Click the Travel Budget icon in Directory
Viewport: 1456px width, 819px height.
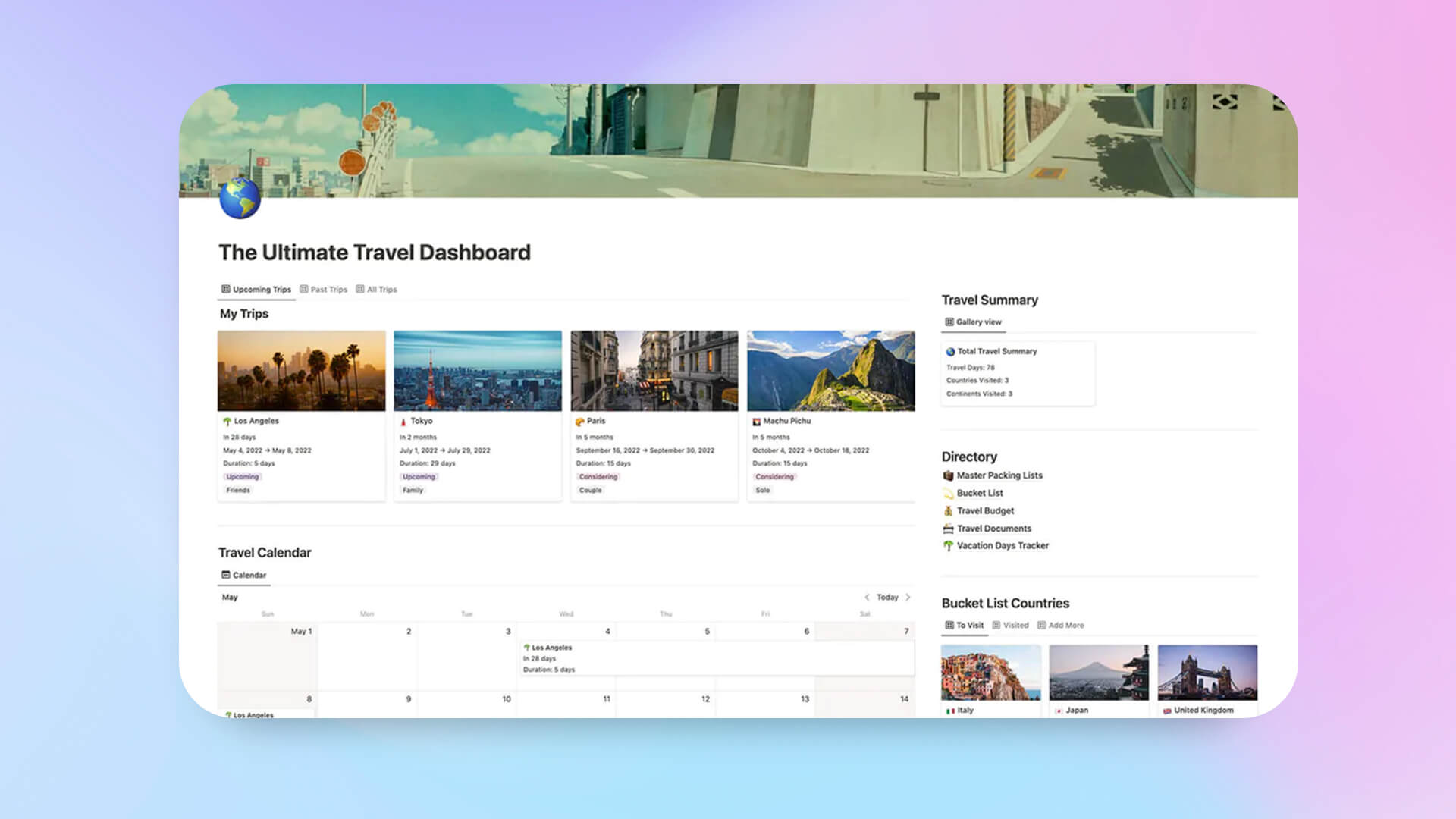pos(949,510)
